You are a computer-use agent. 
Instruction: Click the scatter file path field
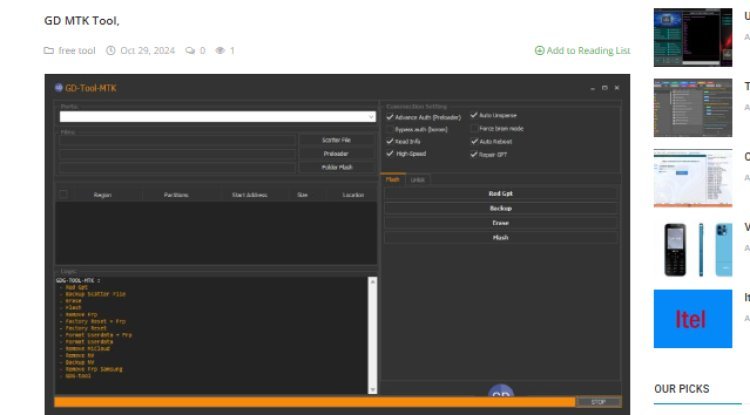(x=177, y=140)
